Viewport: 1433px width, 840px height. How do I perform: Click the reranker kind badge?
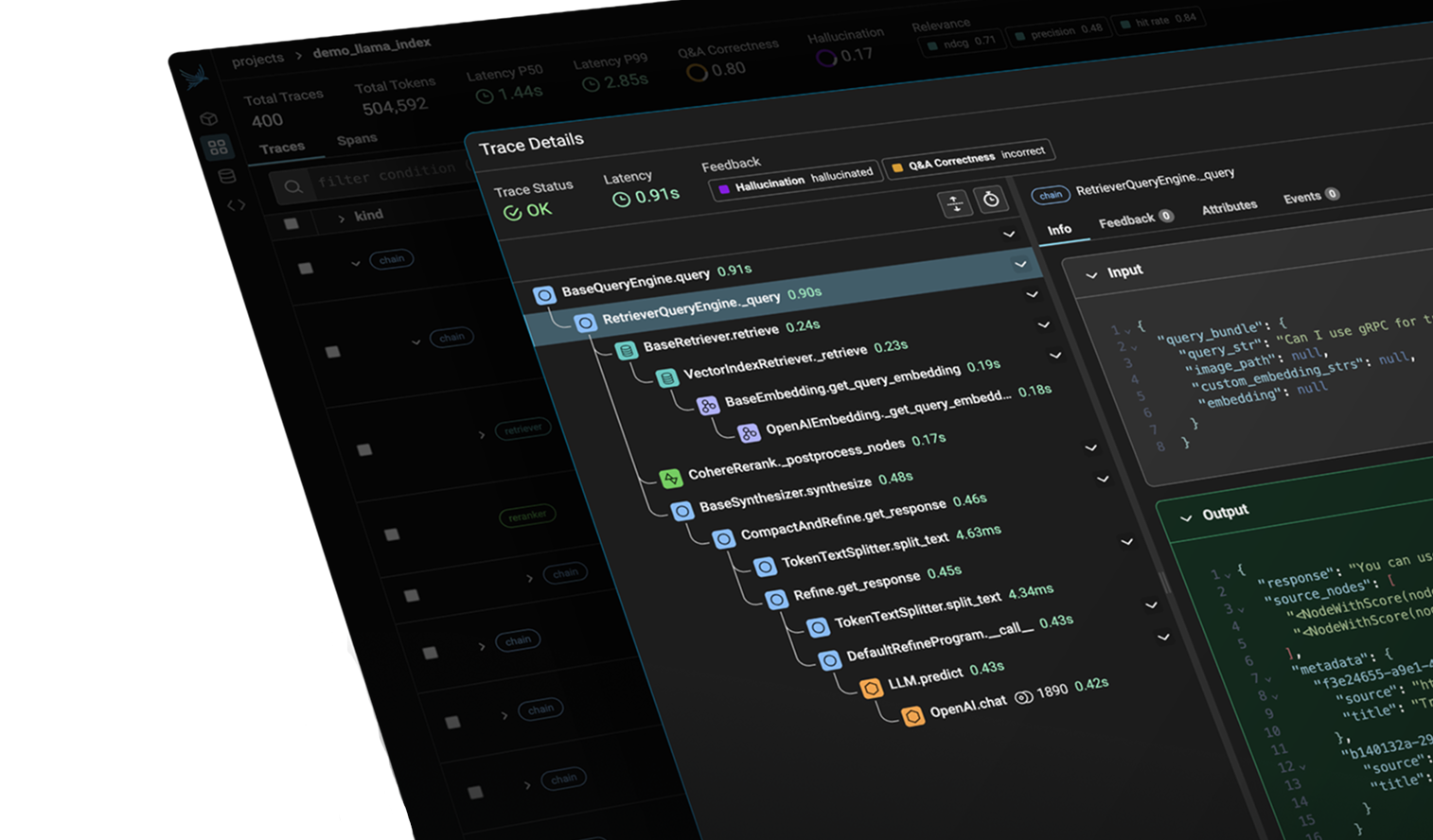pyautogui.click(x=527, y=516)
